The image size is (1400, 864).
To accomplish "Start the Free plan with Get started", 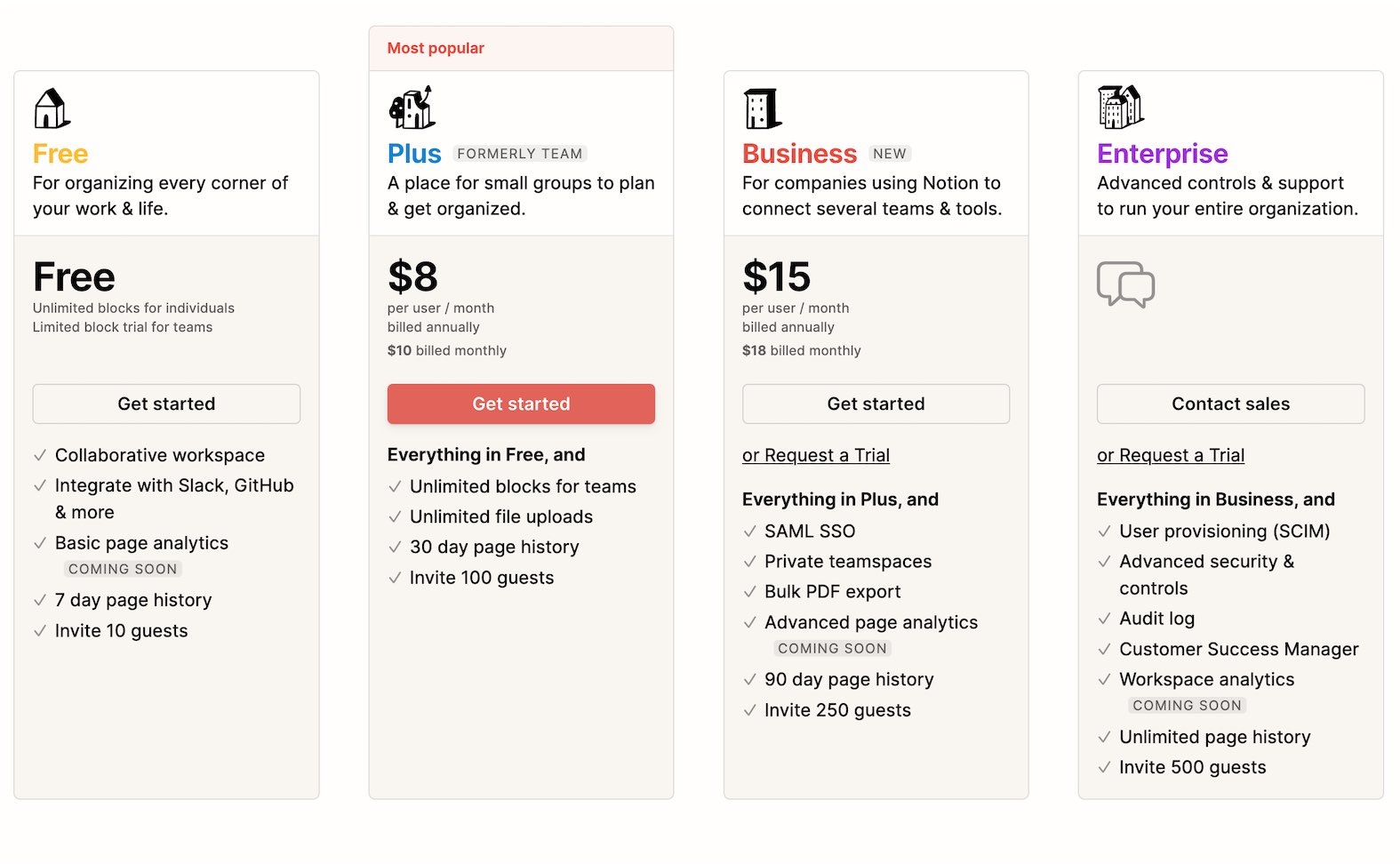I will [x=166, y=404].
